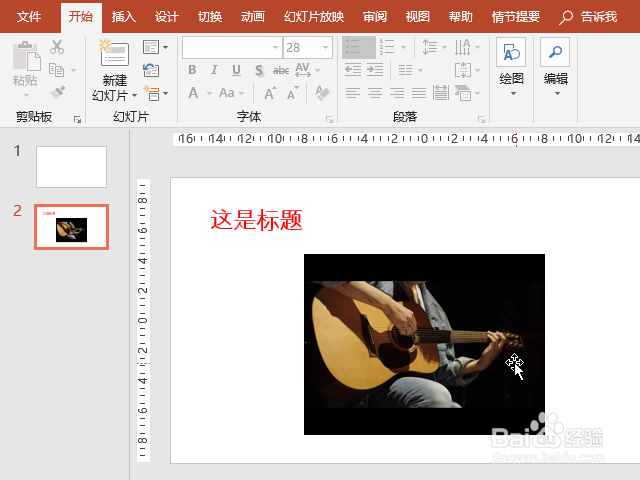Image resolution: width=640 pixels, height=480 pixels.
Task: Open the Drawing (绘图) group button
Action: tap(511, 67)
